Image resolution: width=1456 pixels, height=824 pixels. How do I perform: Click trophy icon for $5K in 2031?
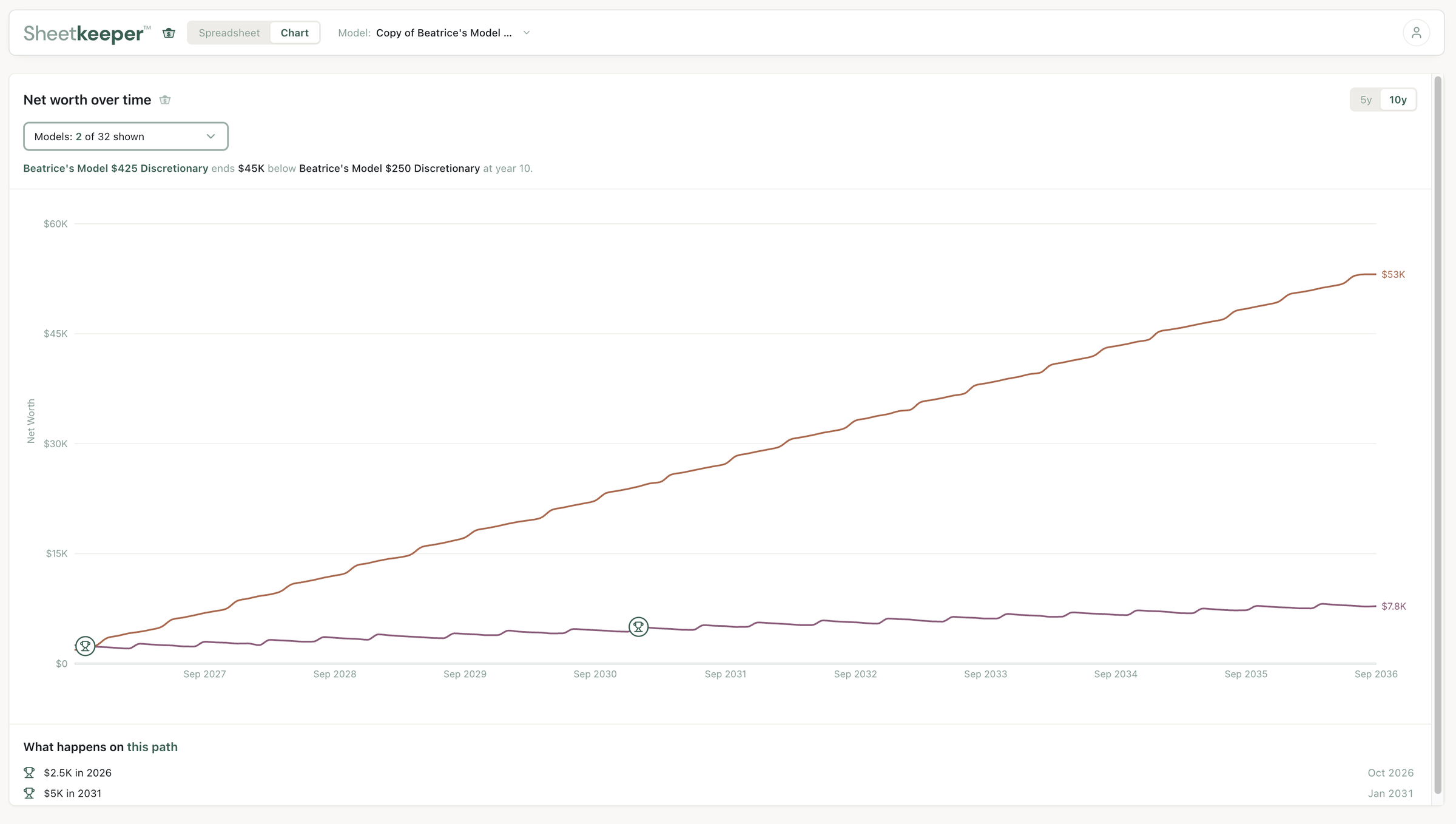pos(29,793)
